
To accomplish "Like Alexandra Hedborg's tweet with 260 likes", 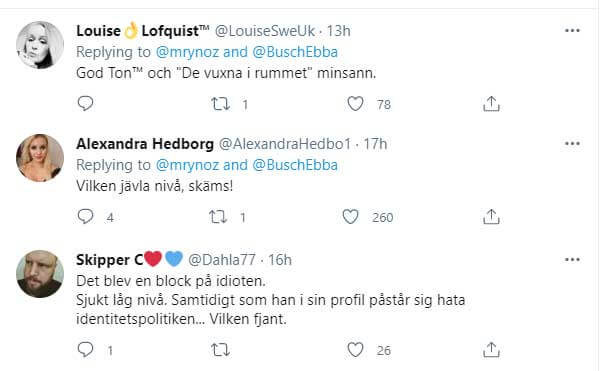I will [351, 217].
